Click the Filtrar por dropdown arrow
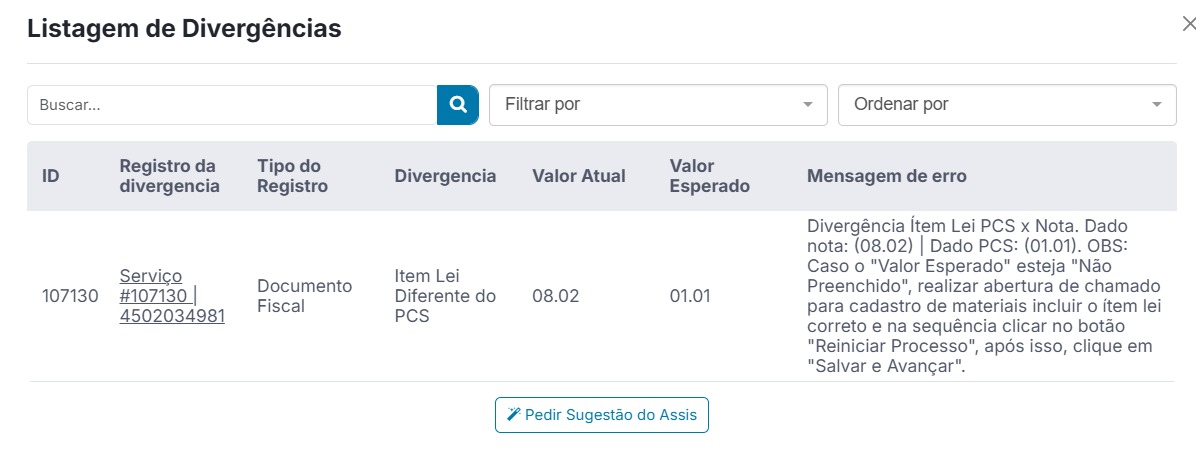Screen dimensions: 1196x461 tap(808, 105)
